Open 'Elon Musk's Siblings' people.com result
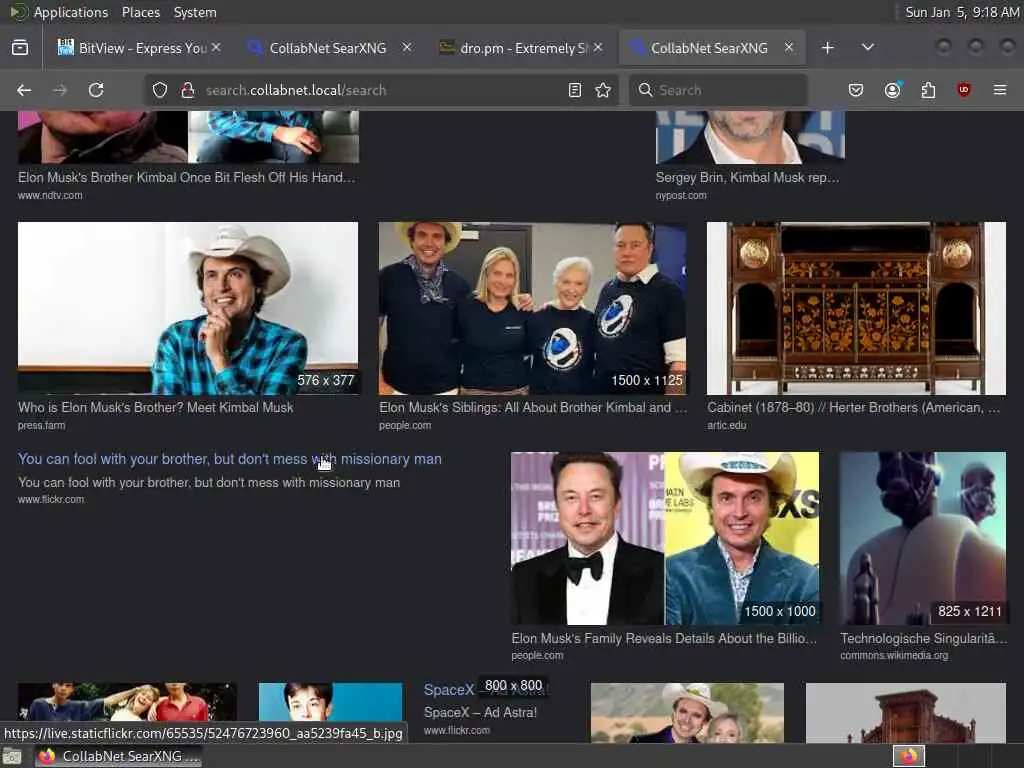This screenshot has width=1024, height=768. pyautogui.click(x=533, y=408)
